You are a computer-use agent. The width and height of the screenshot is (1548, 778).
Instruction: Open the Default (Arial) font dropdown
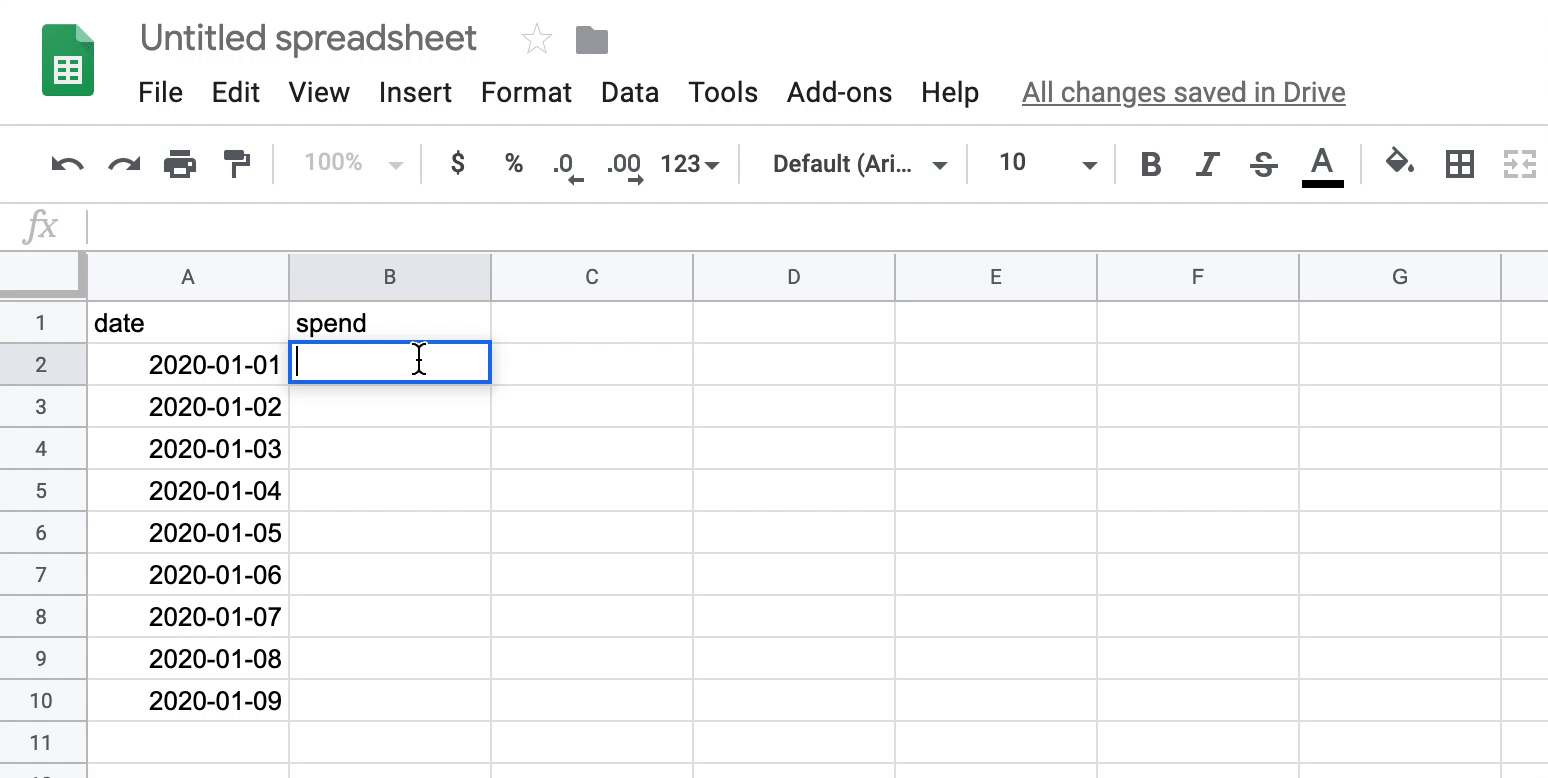click(859, 164)
